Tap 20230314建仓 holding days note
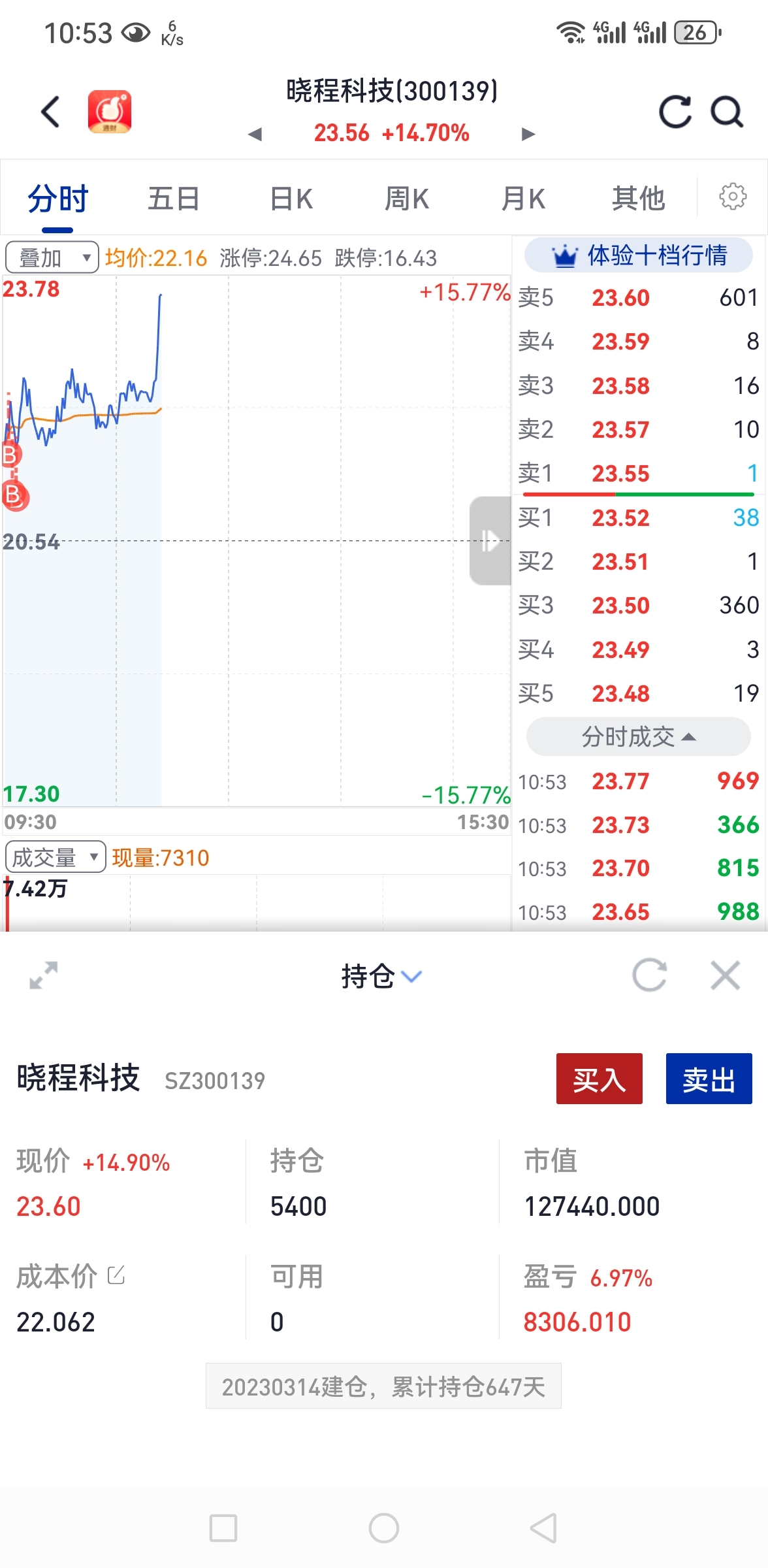 (x=383, y=1386)
